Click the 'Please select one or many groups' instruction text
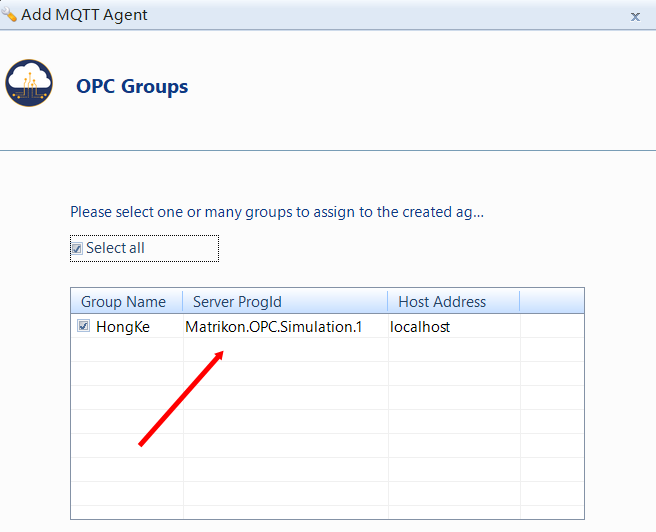656x532 pixels. [x=277, y=212]
